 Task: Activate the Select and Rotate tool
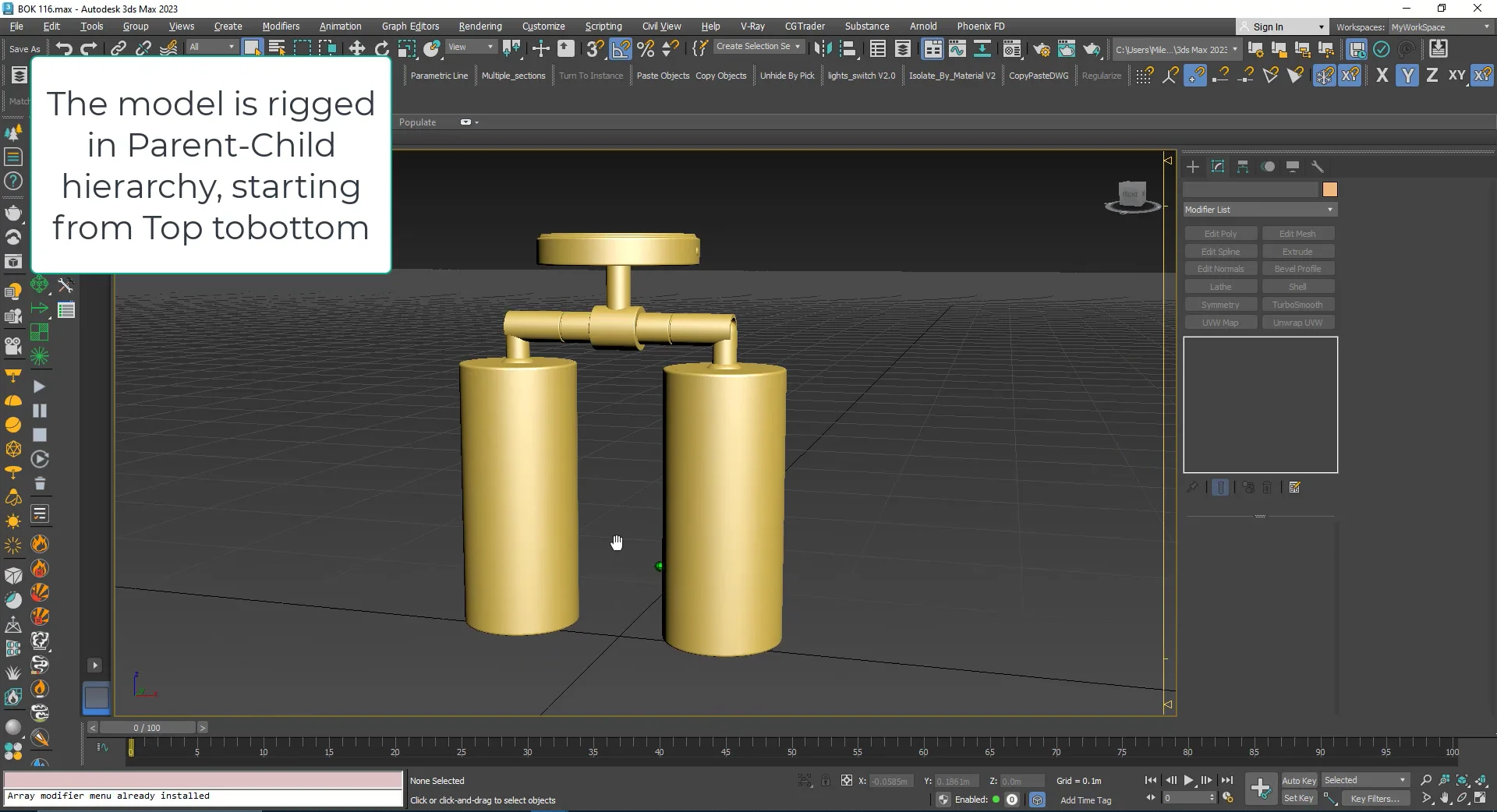coord(381,48)
